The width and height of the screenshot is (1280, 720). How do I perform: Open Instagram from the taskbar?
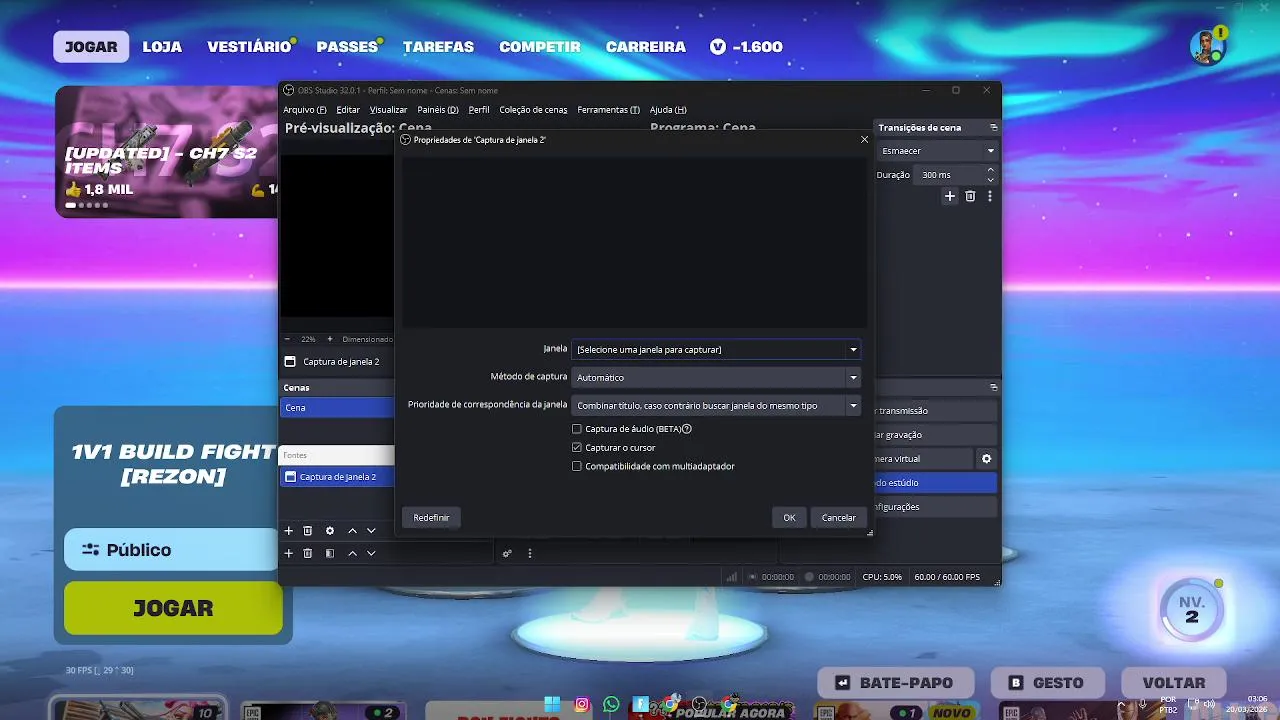pos(582,704)
